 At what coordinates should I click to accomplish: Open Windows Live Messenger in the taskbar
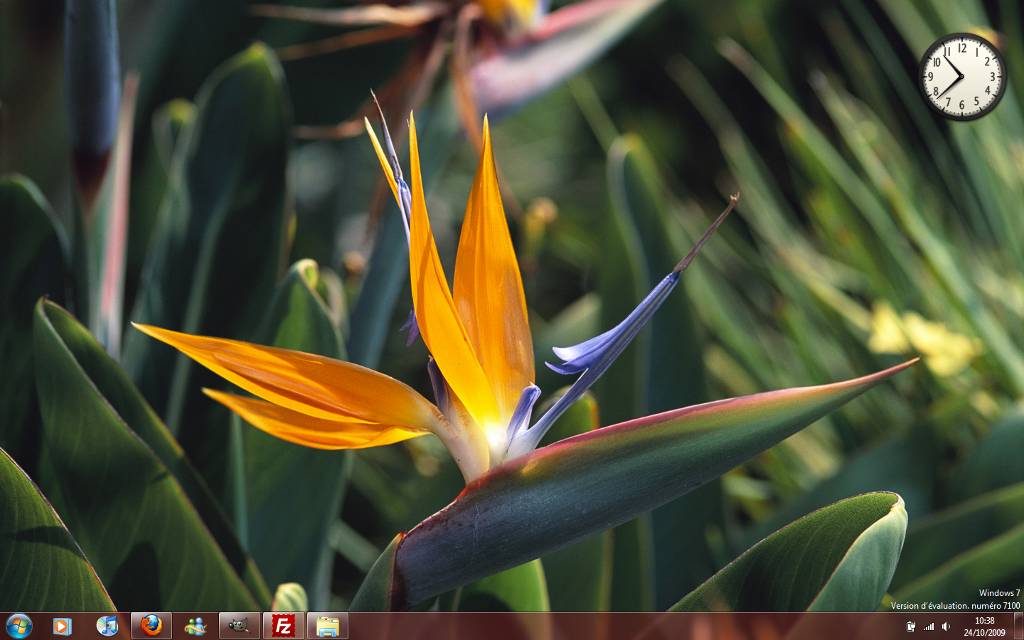point(195,626)
